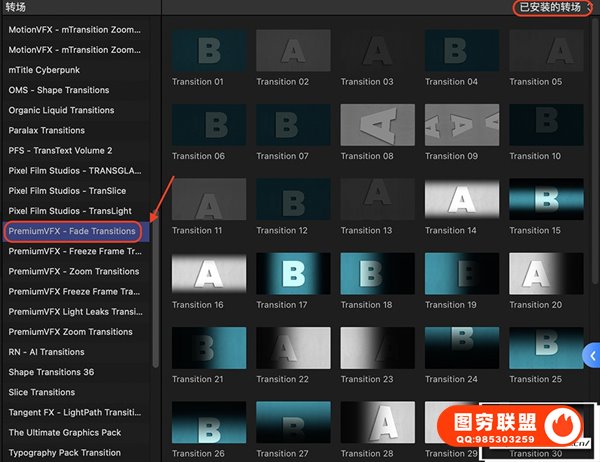Select PremiumVFX - Fade Transitions category
The height and width of the screenshot is (462, 600).
[72, 231]
